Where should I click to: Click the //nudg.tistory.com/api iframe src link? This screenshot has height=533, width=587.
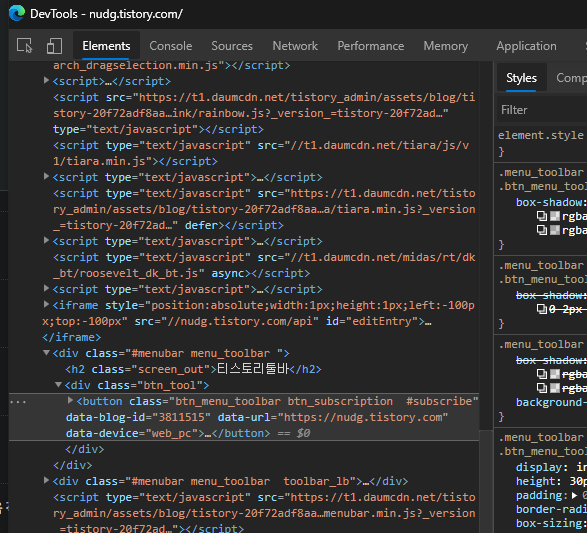(242, 321)
